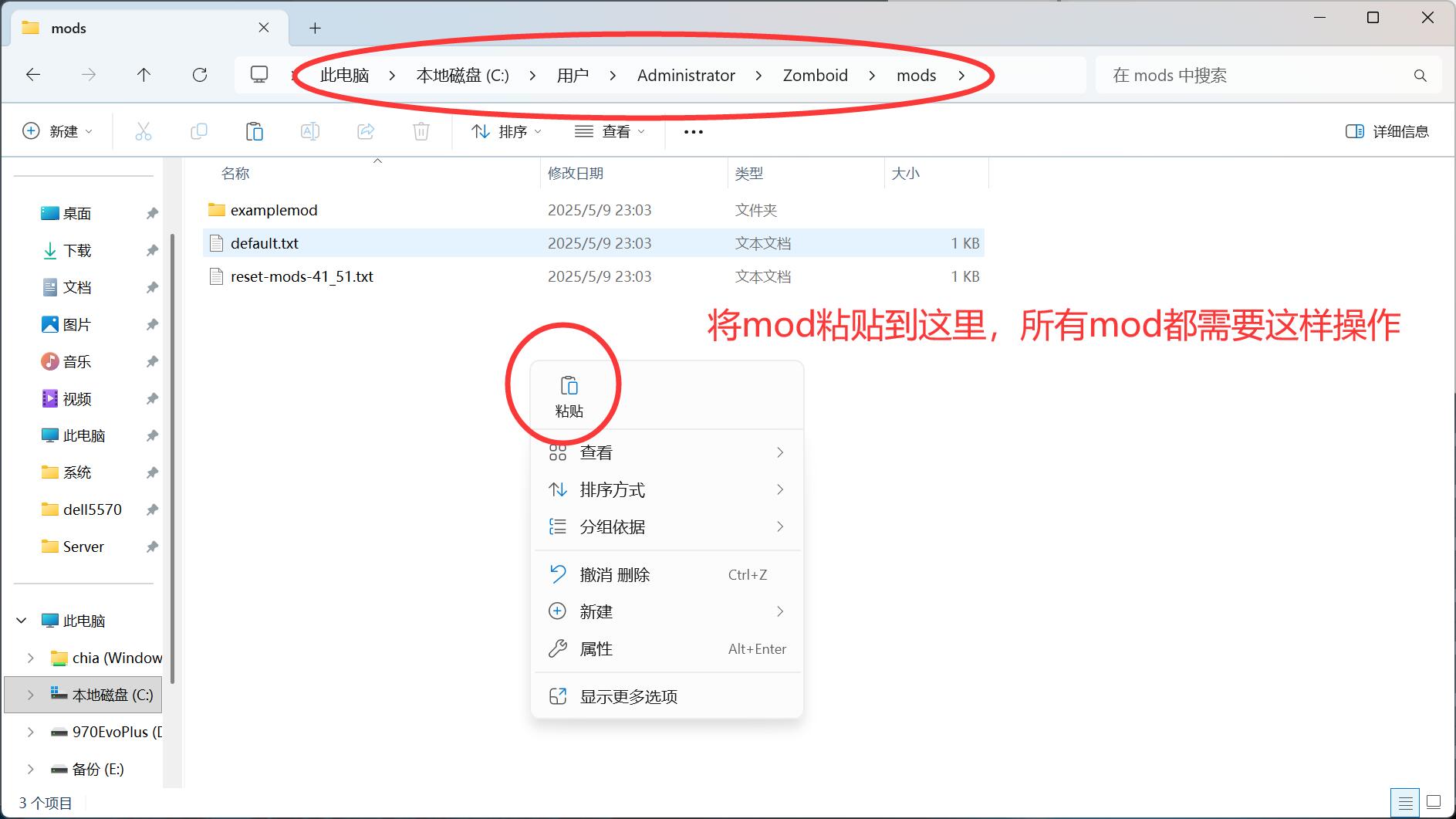The width and height of the screenshot is (1456, 819).
Task: Click the Cut icon in the toolbar
Action: click(143, 131)
